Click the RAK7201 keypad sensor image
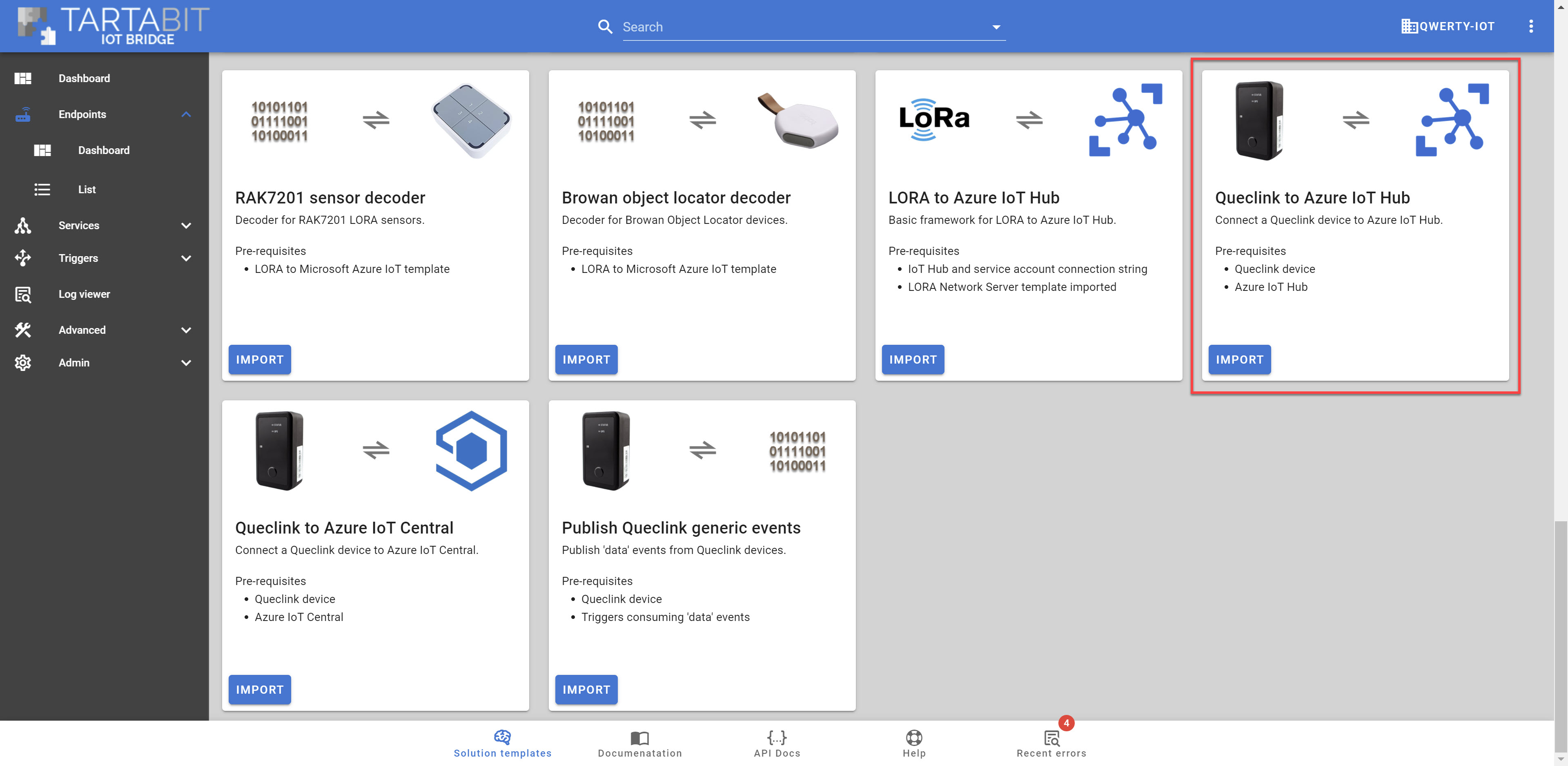Screen dimensions: 1568x766 tap(471, 120)
